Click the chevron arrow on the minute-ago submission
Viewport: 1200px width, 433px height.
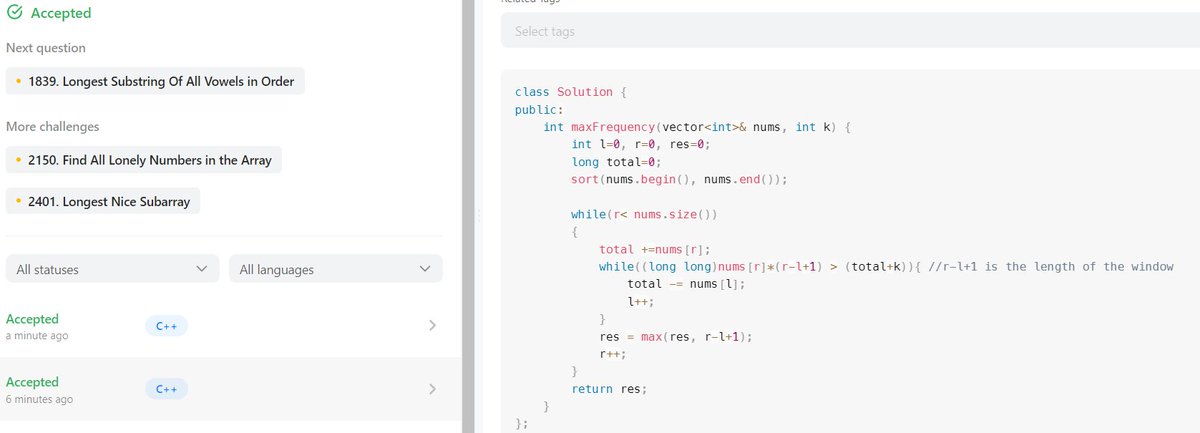(x=432, y=326)
